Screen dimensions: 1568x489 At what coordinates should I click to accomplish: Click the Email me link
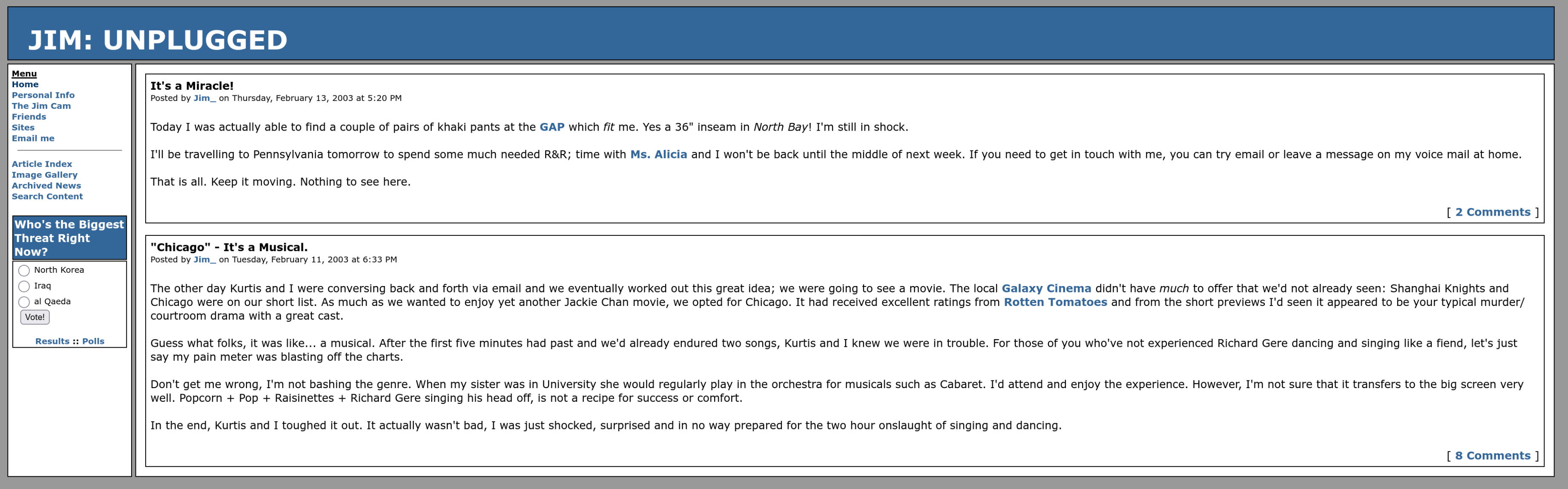click(x=33, y=139)
